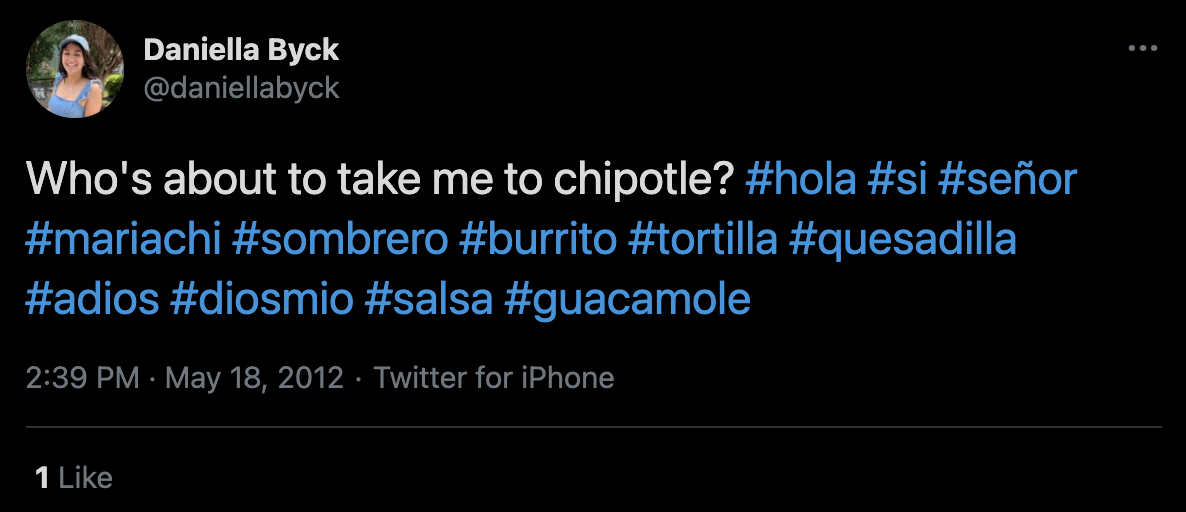Screen dimensions: 1186x512
Task: Open the #burrito hashtag
Action: [x=538, y=240]
